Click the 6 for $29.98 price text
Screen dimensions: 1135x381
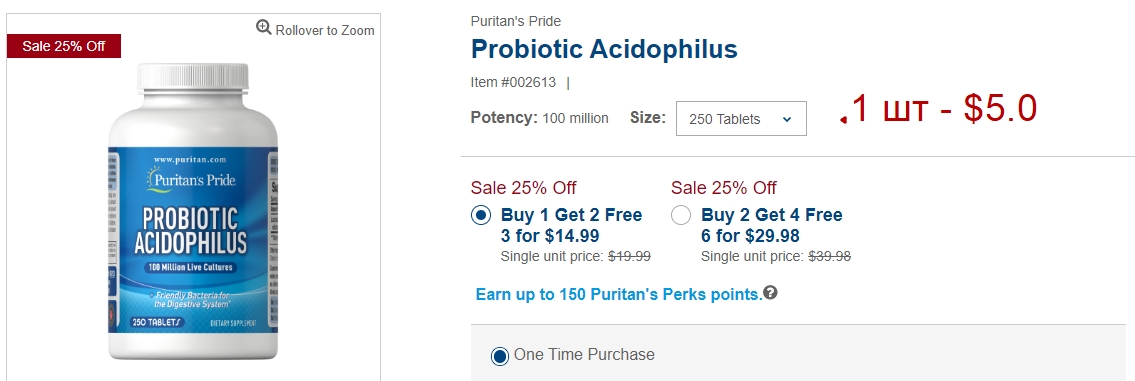click(x=751, y=235)
